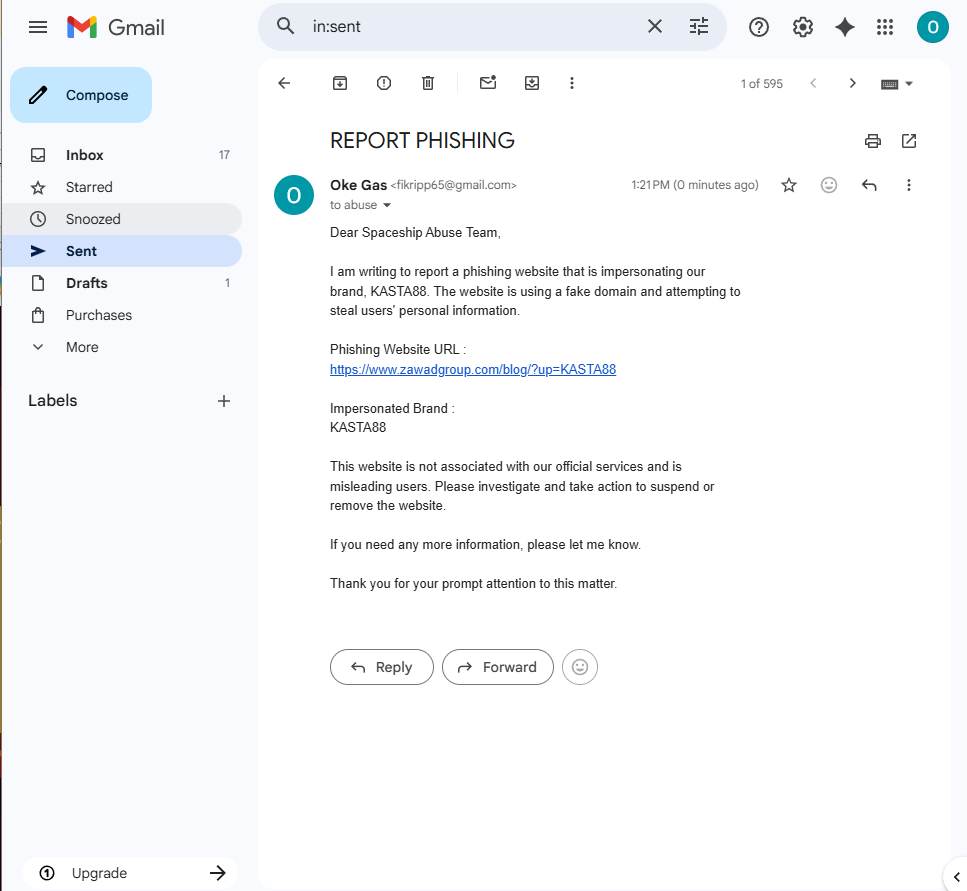Click the Upgrade storage button

click(130, 873)
